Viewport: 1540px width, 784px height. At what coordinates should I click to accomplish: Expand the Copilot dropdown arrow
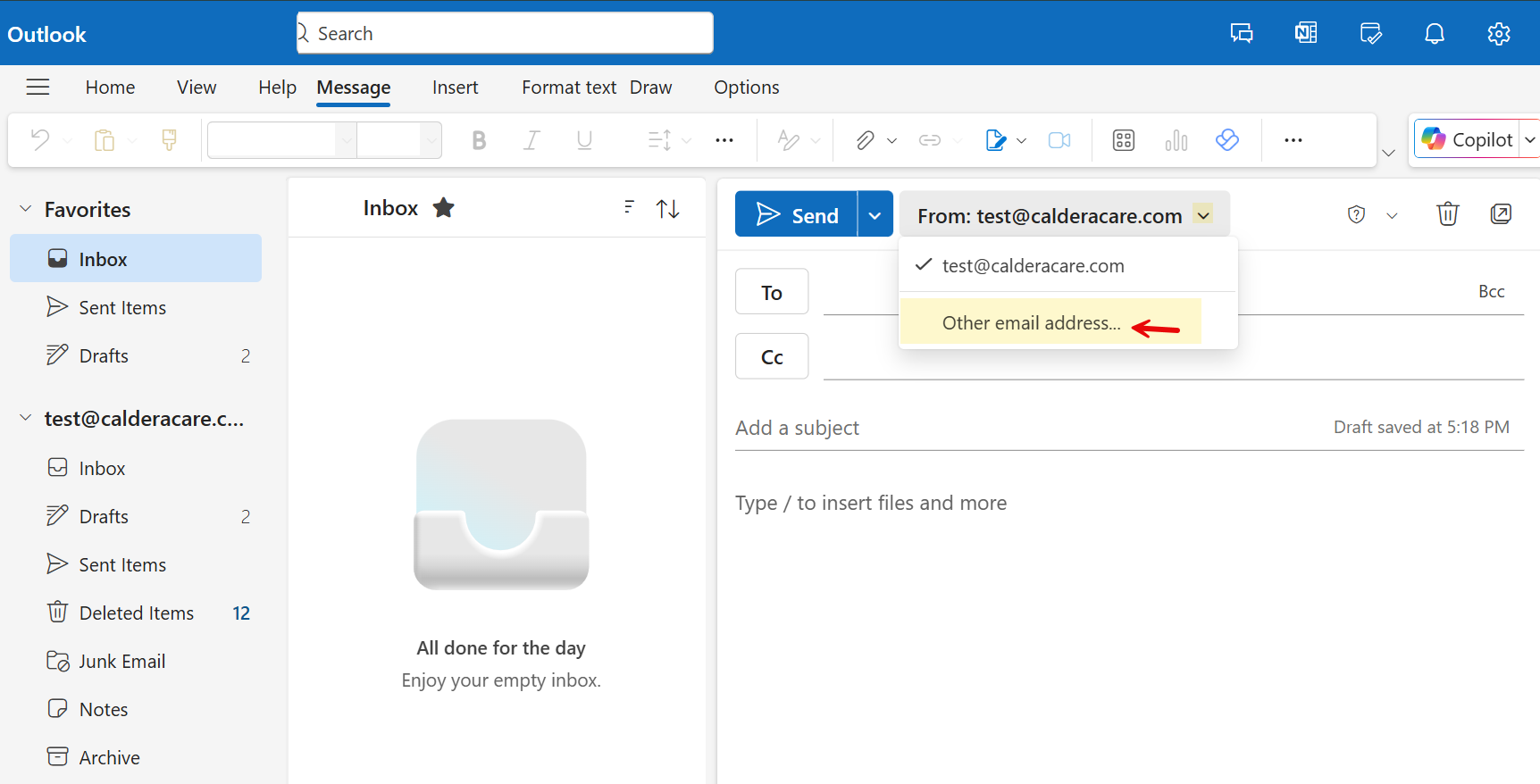pos(1529,140)
